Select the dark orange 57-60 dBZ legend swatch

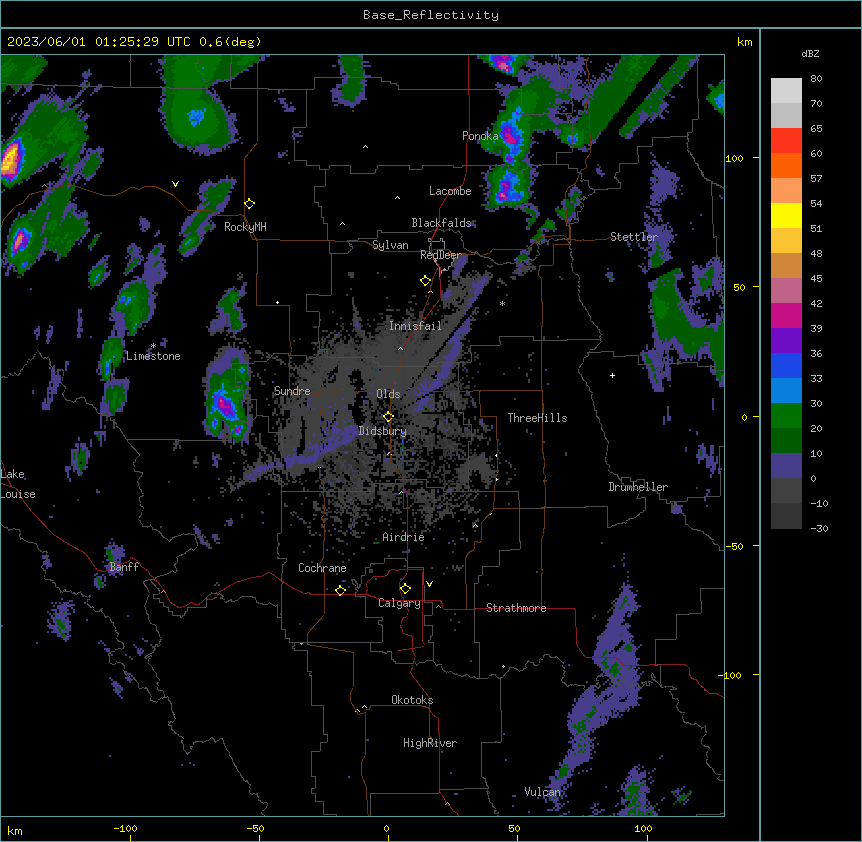click(x=786, y=165)
